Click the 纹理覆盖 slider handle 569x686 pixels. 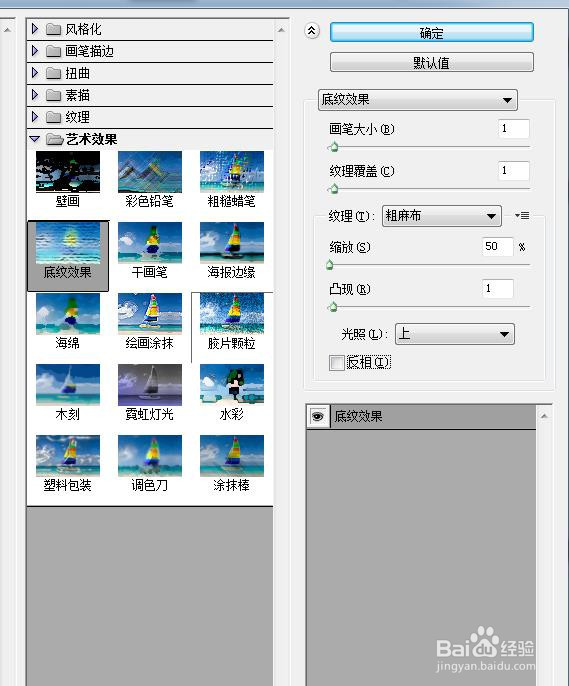click(334, 189)
